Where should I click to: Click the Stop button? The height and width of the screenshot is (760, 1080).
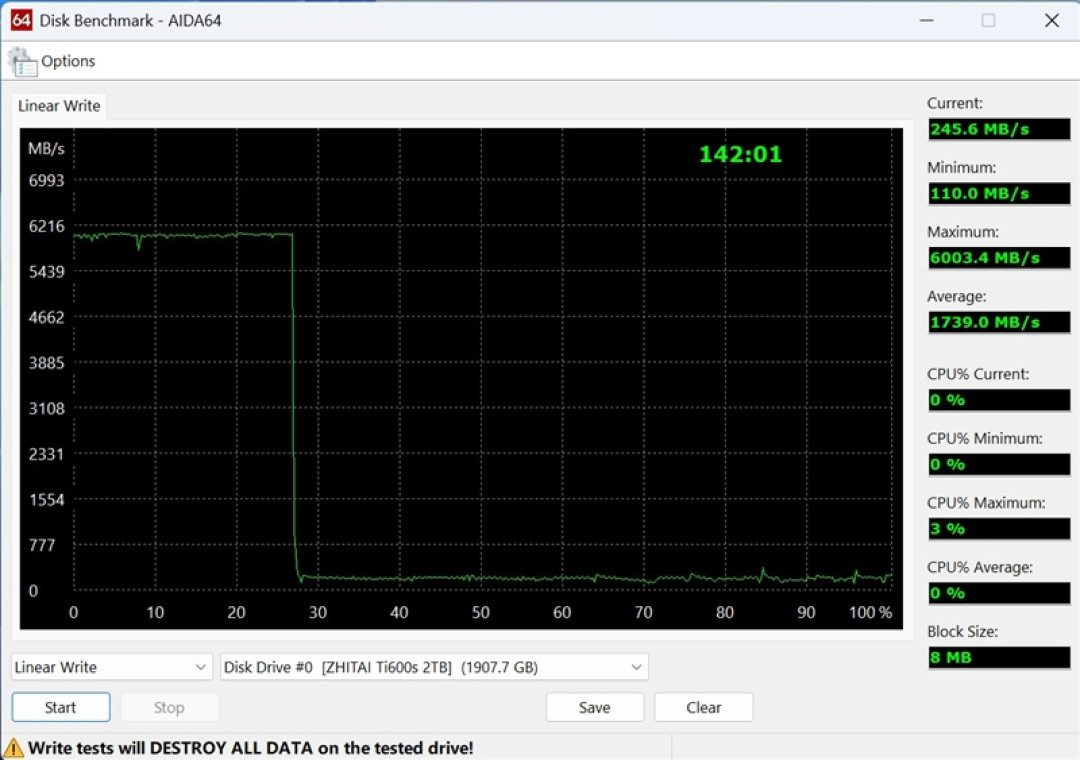tap(169, 708)
